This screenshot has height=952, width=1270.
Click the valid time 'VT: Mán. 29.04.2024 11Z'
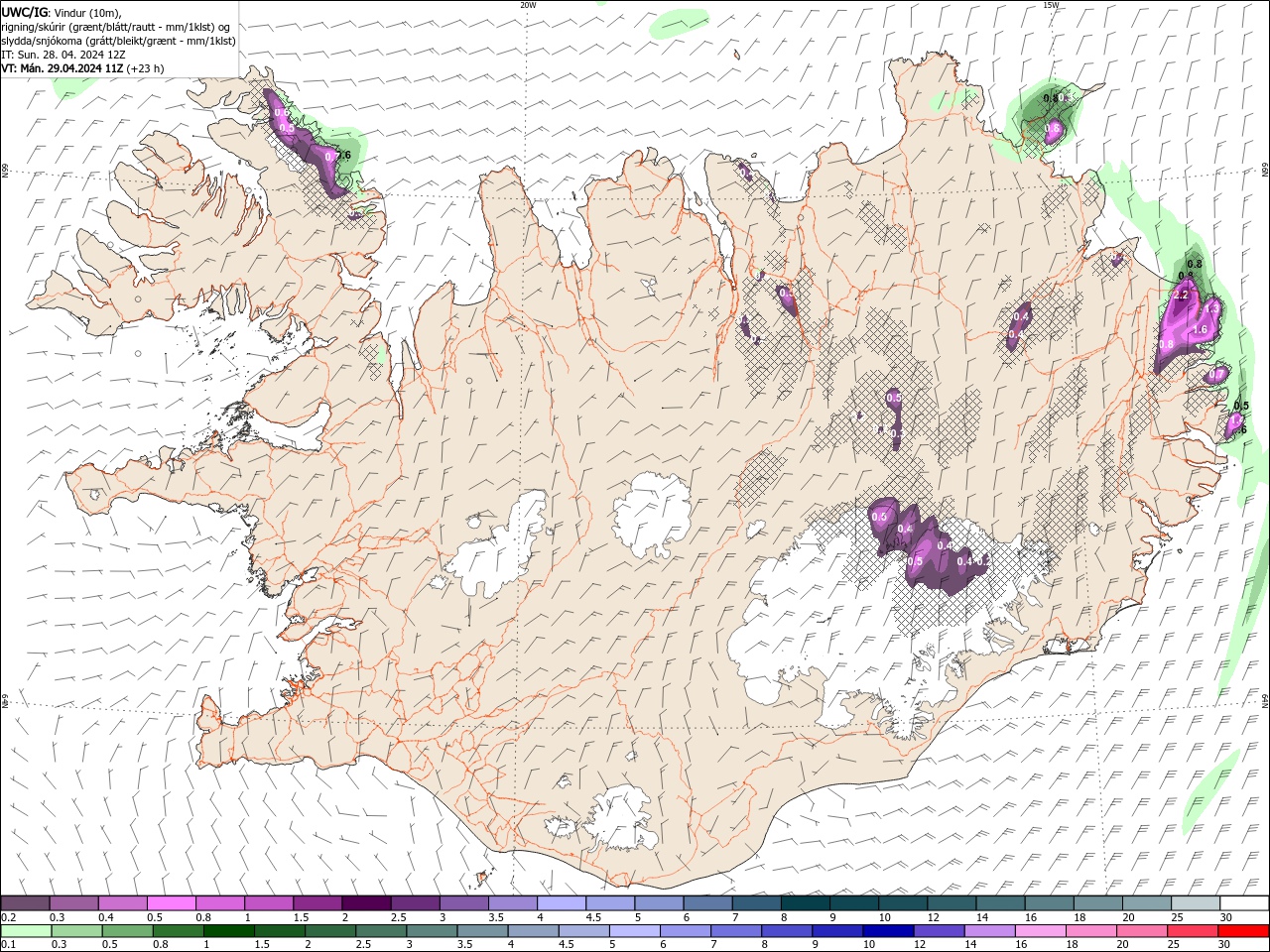click(x=63, y=68)
